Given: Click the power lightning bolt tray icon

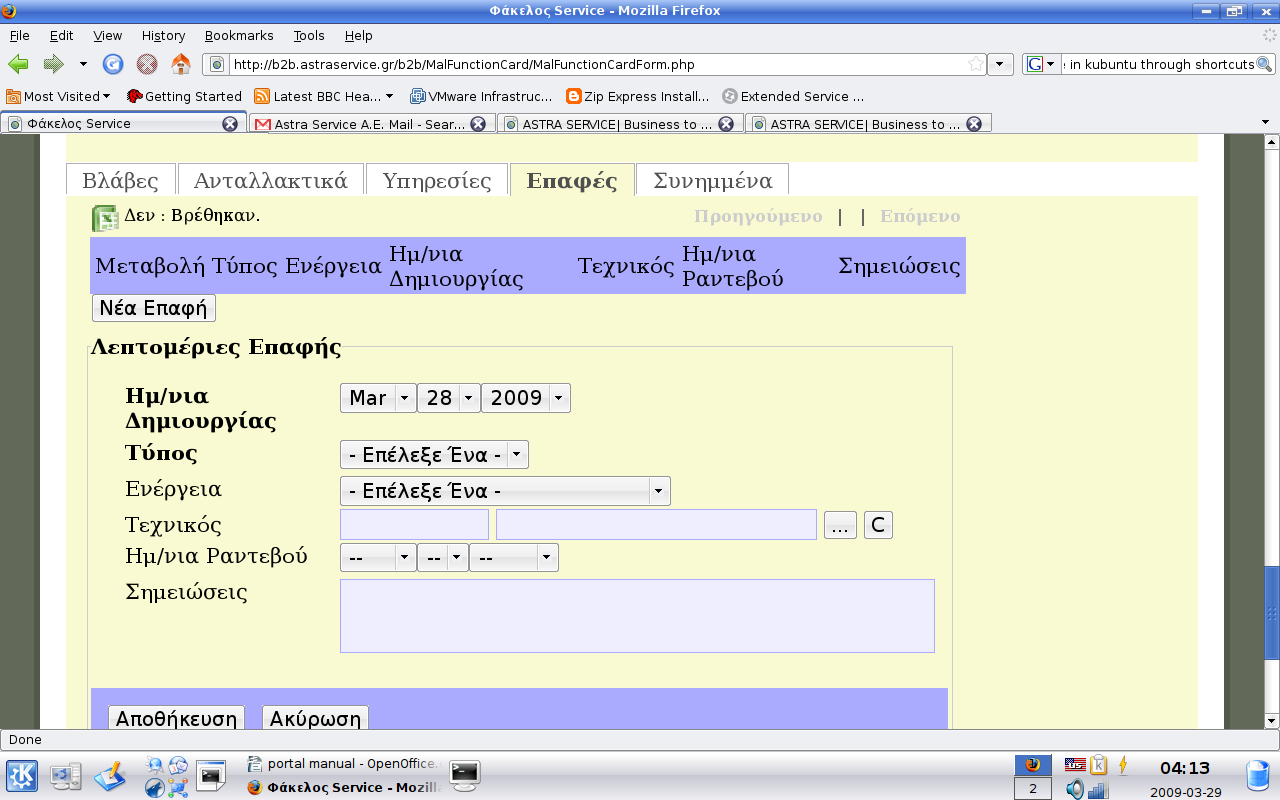Looking at the screenshot, I should click(x=1122, y=765).
